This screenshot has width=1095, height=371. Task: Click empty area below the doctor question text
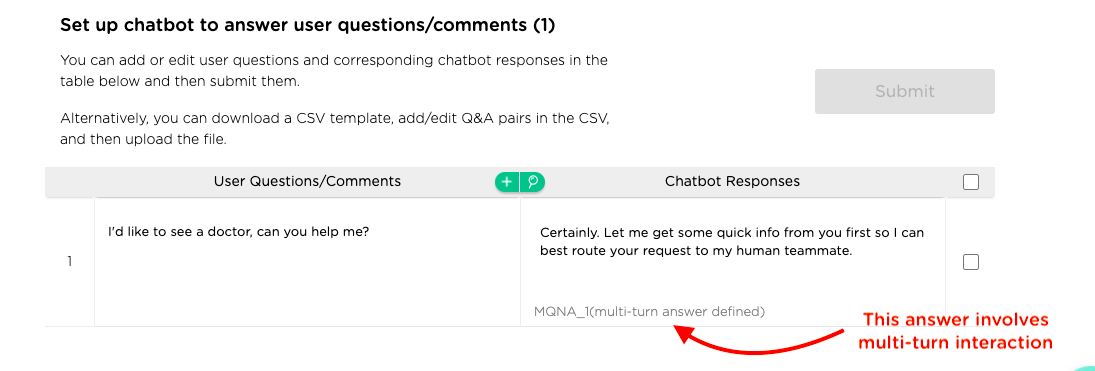(307, 286)
